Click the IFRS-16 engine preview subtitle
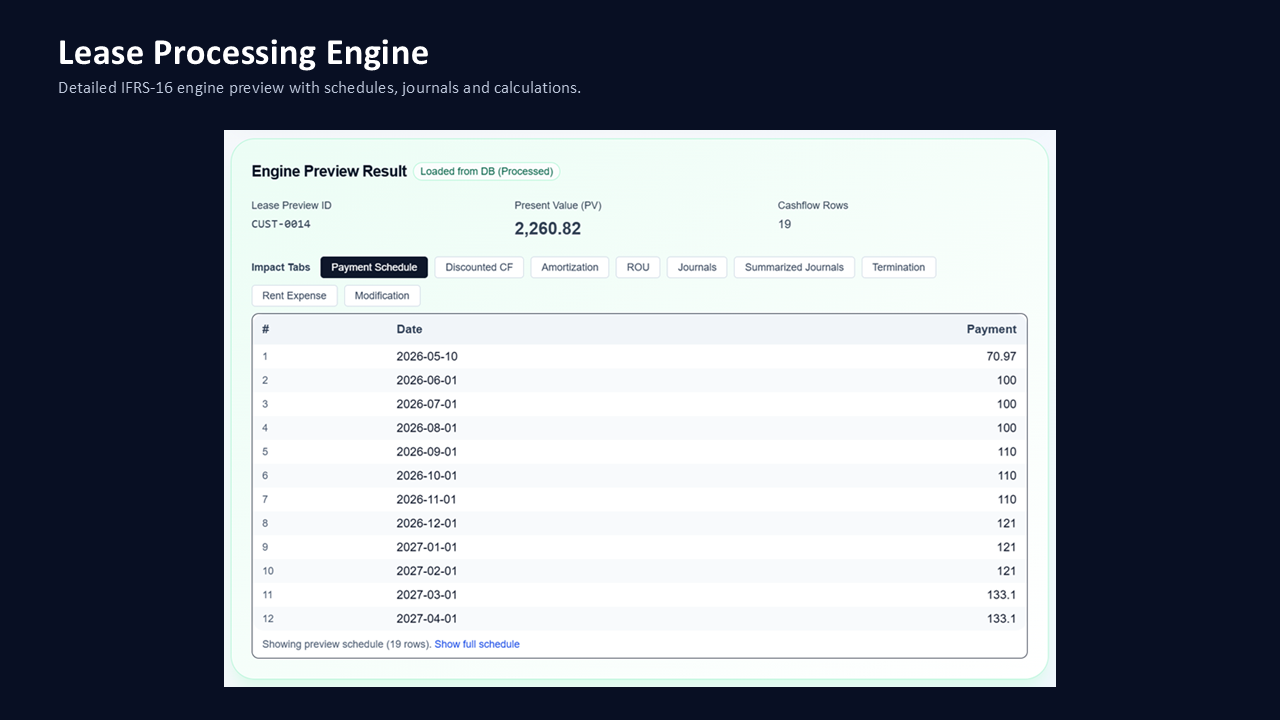The width and height of the screenshot is (1280, 720). 319,87
